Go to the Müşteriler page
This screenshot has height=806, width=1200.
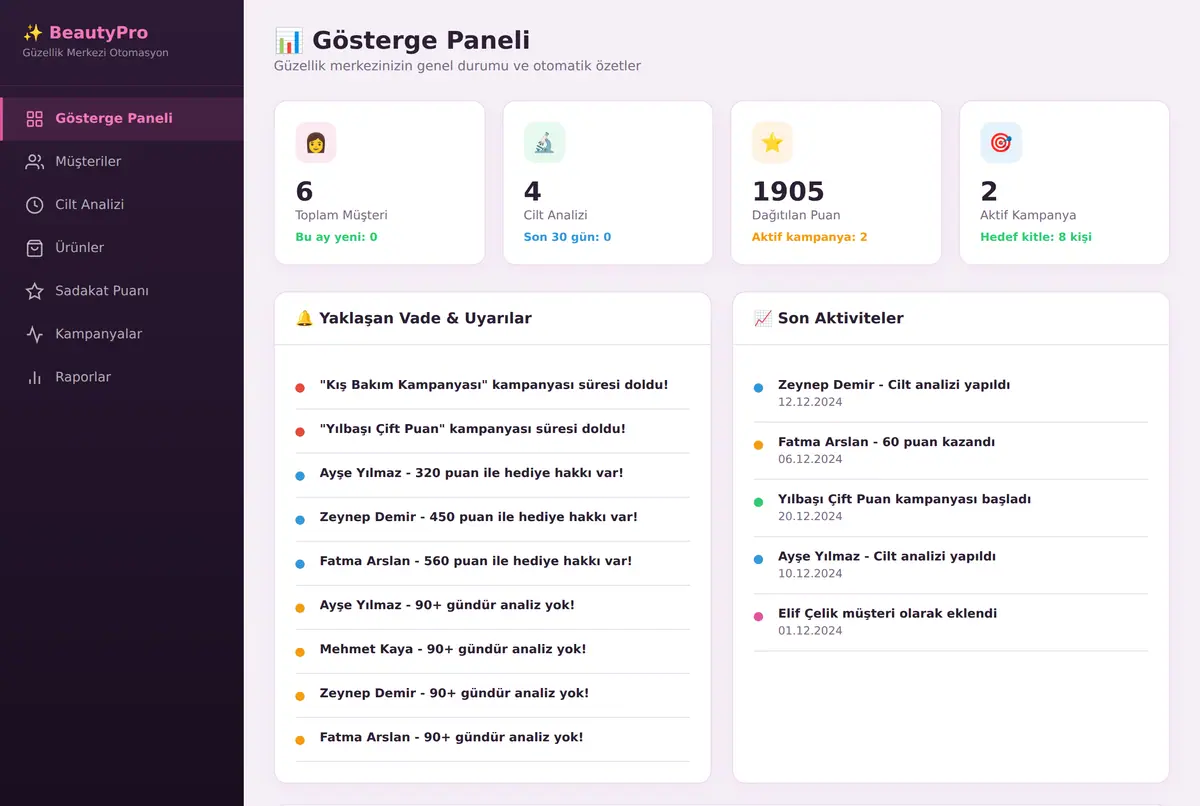point(122,162)
